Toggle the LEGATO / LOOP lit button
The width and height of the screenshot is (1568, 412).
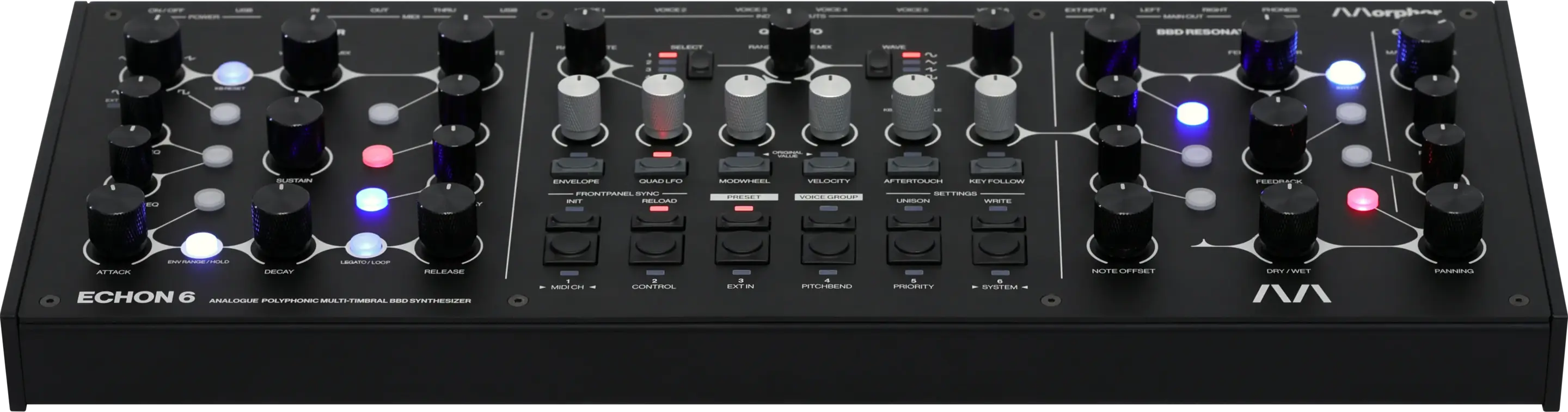click(x=366, y=246)
